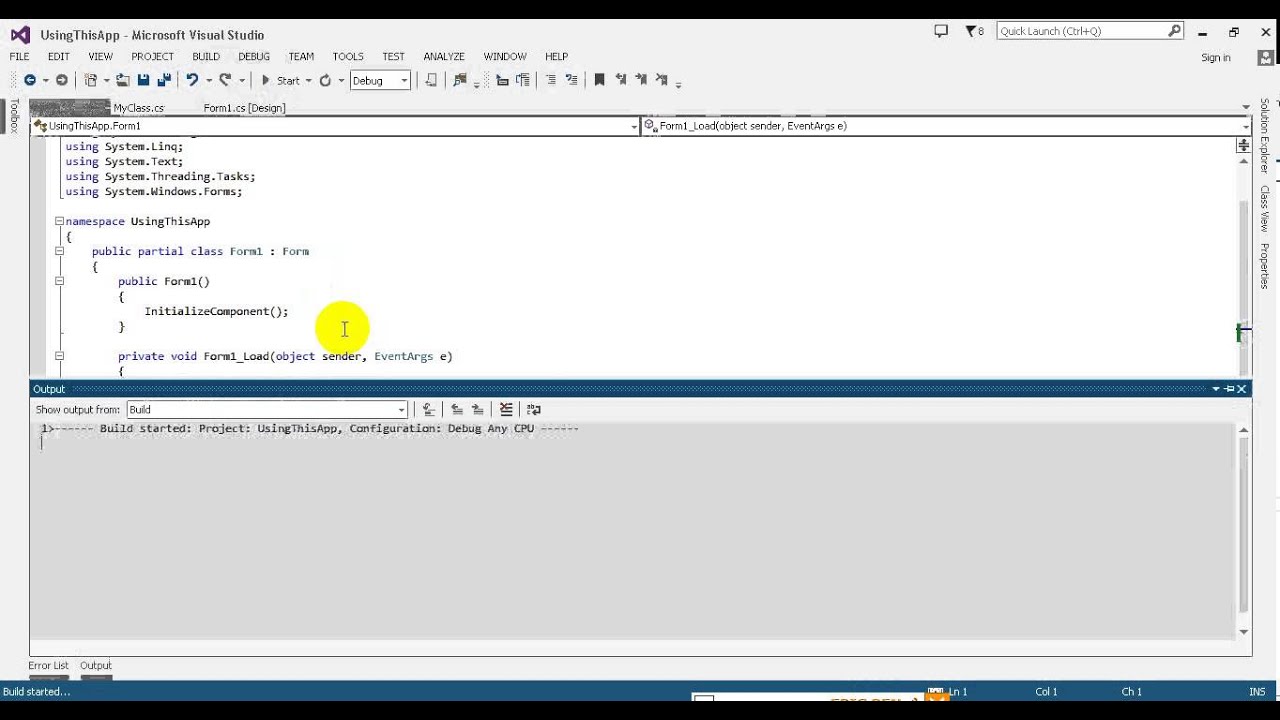Viewport: 1280px width, 720px height.
Task: Click Go to Previous Message icon
Action: pos(457,409)
